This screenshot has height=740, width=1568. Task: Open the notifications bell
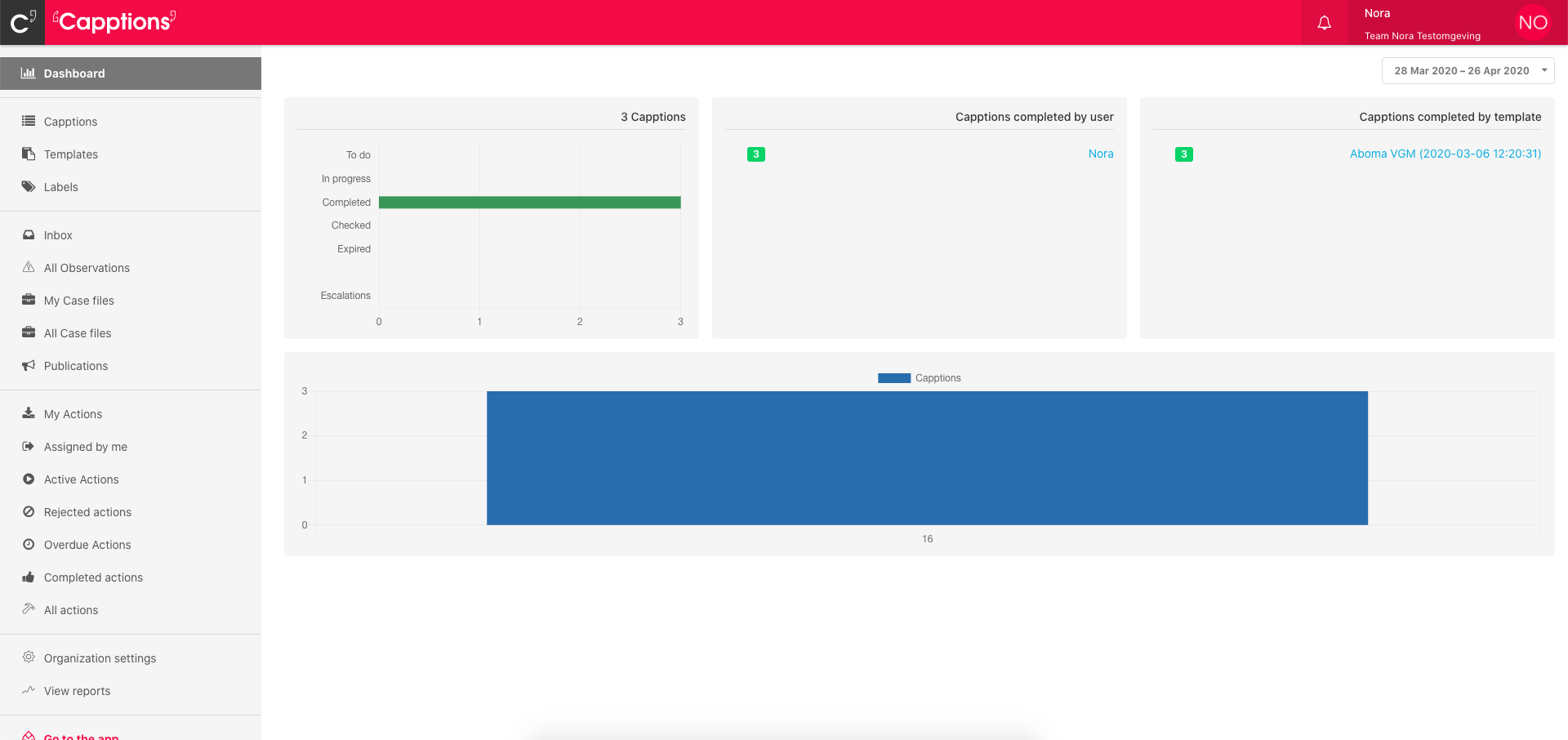click(1325, 23)
